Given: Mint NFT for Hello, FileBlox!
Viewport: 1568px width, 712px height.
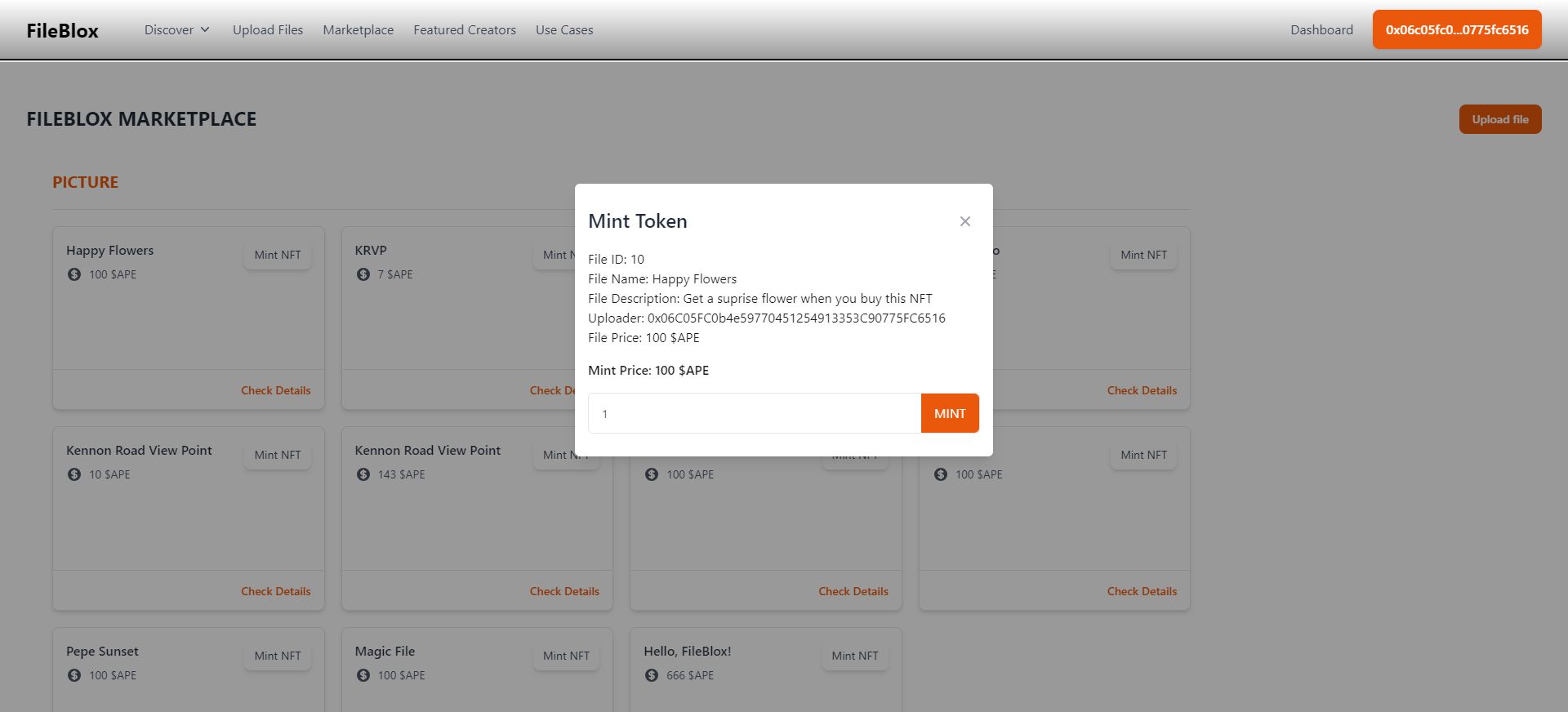Looking at the screenshot, I should point(855,656).
